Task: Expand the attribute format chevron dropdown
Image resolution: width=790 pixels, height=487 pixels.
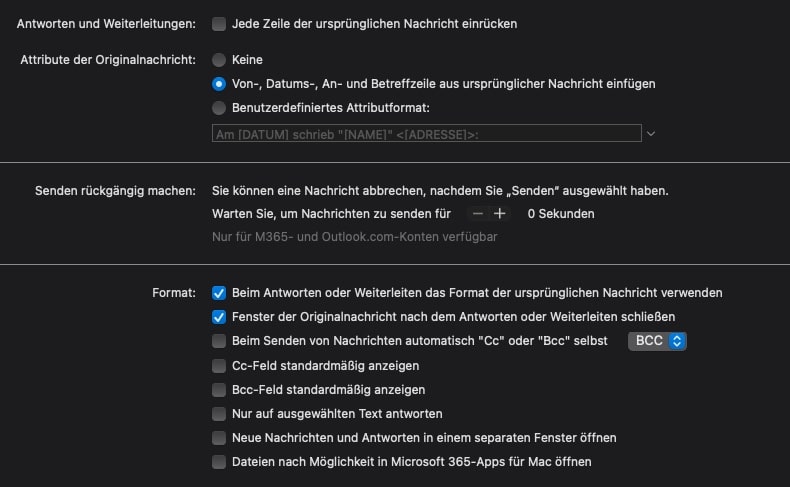Action: (651, 133)
